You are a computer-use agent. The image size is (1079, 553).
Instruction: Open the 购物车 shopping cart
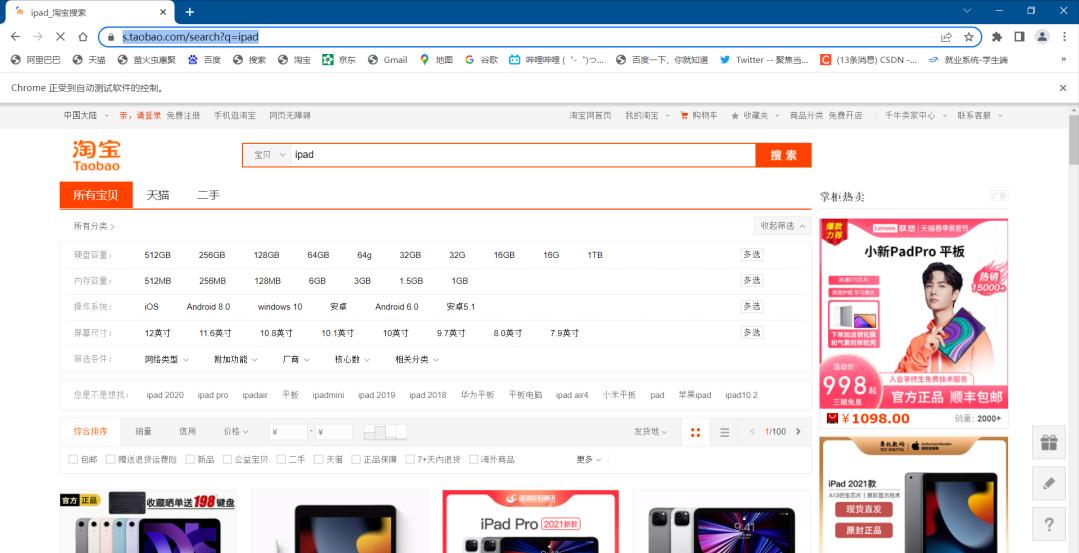(698, 116)
